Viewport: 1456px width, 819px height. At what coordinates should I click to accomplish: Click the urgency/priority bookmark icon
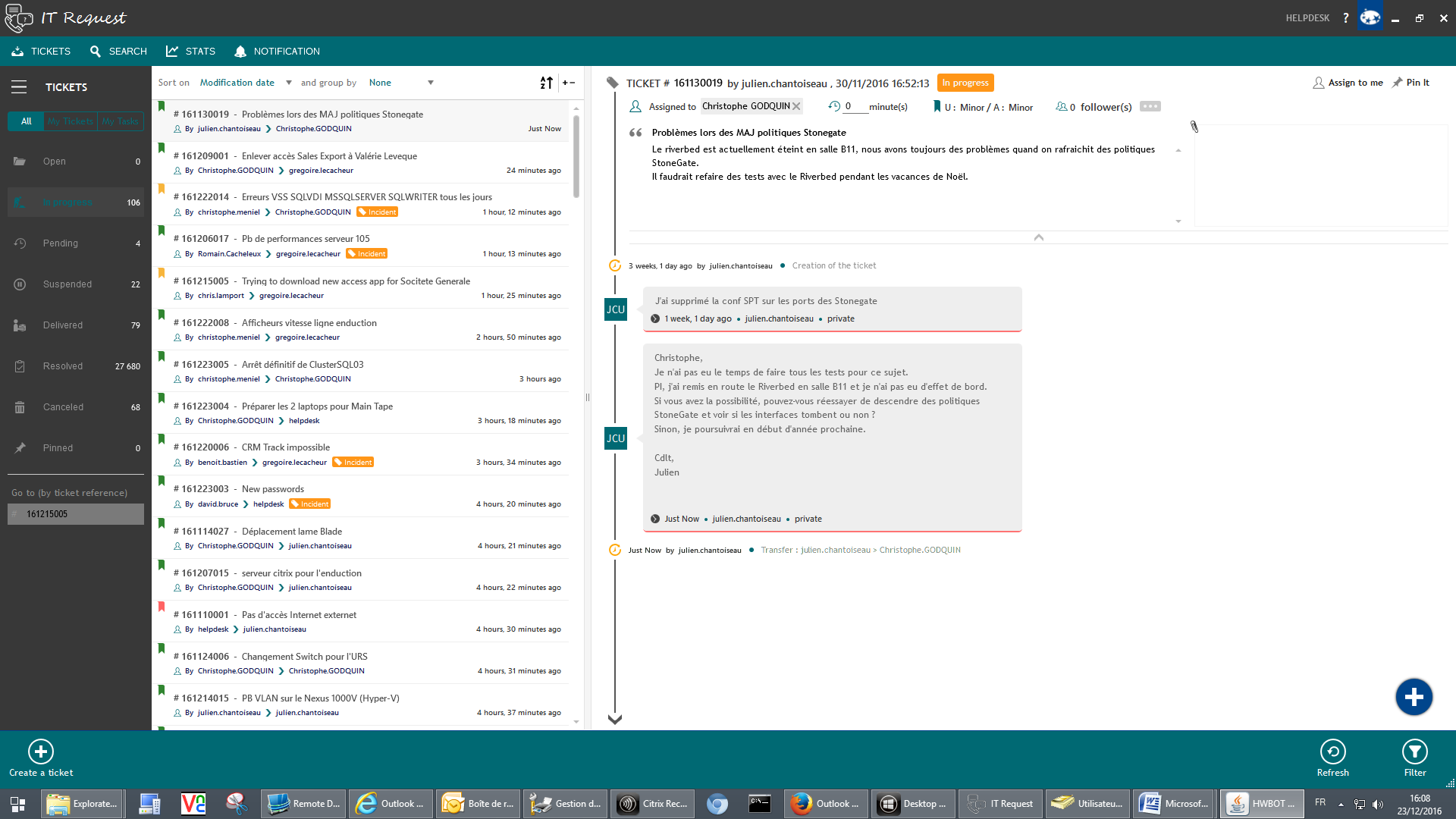click(937, 106)
